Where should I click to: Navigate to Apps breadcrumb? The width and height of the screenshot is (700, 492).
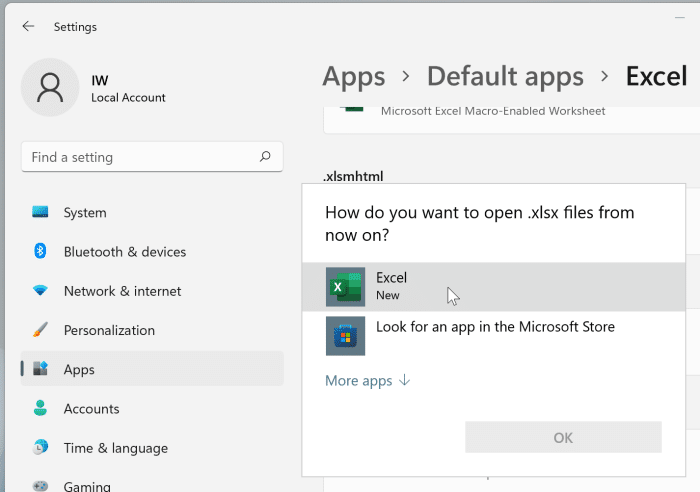tap(354, 76)
